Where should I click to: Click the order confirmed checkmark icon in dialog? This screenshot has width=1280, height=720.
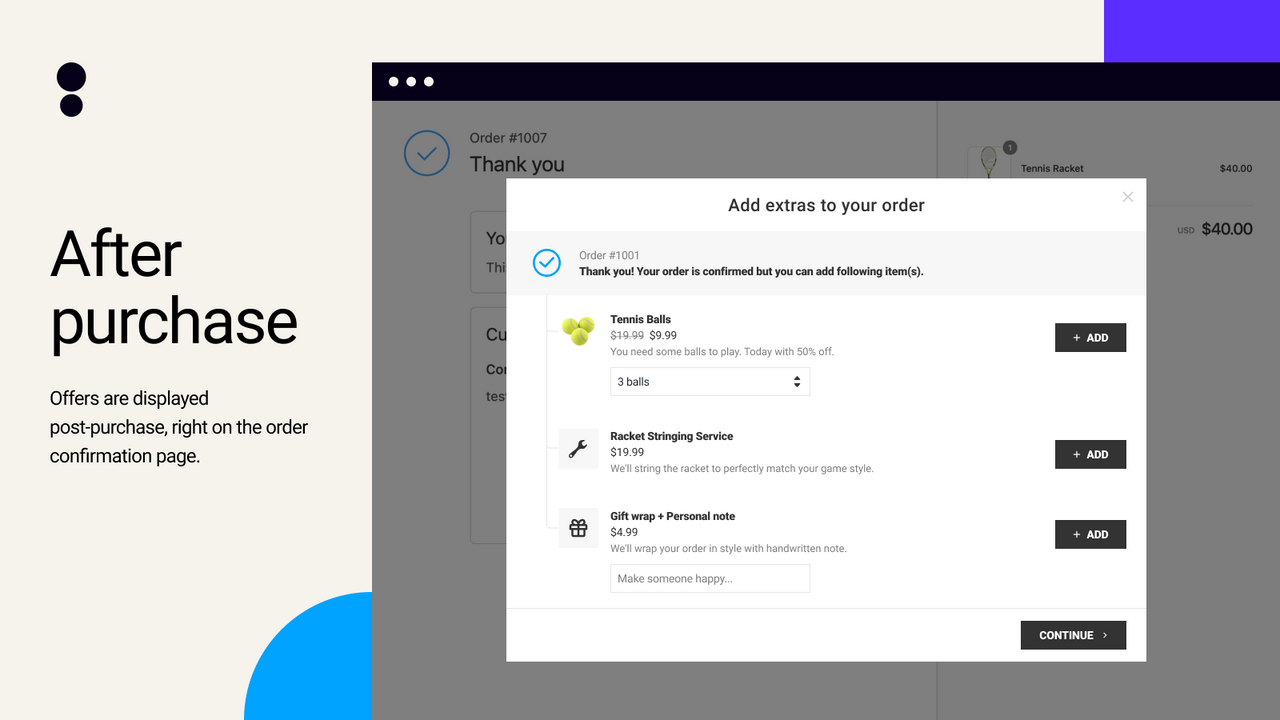point(546,263)
